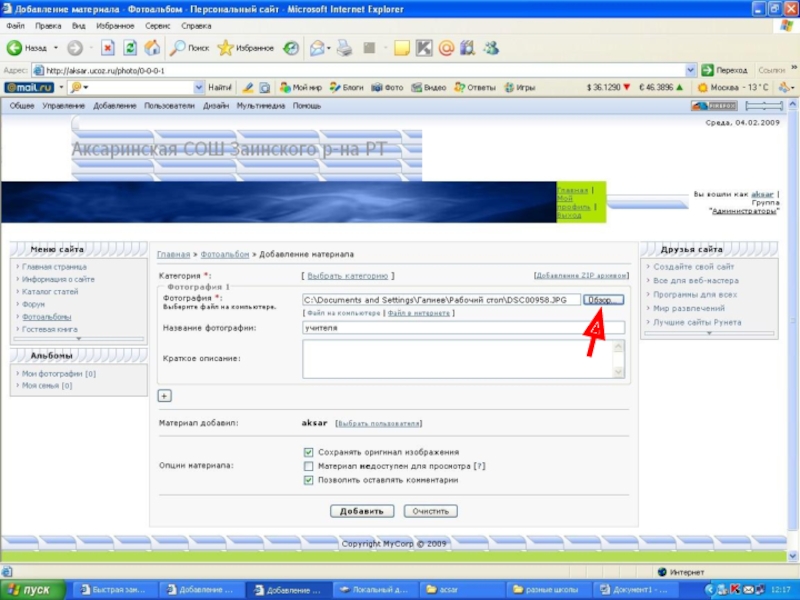Click the photo file path input field

[x=441, y=300]
